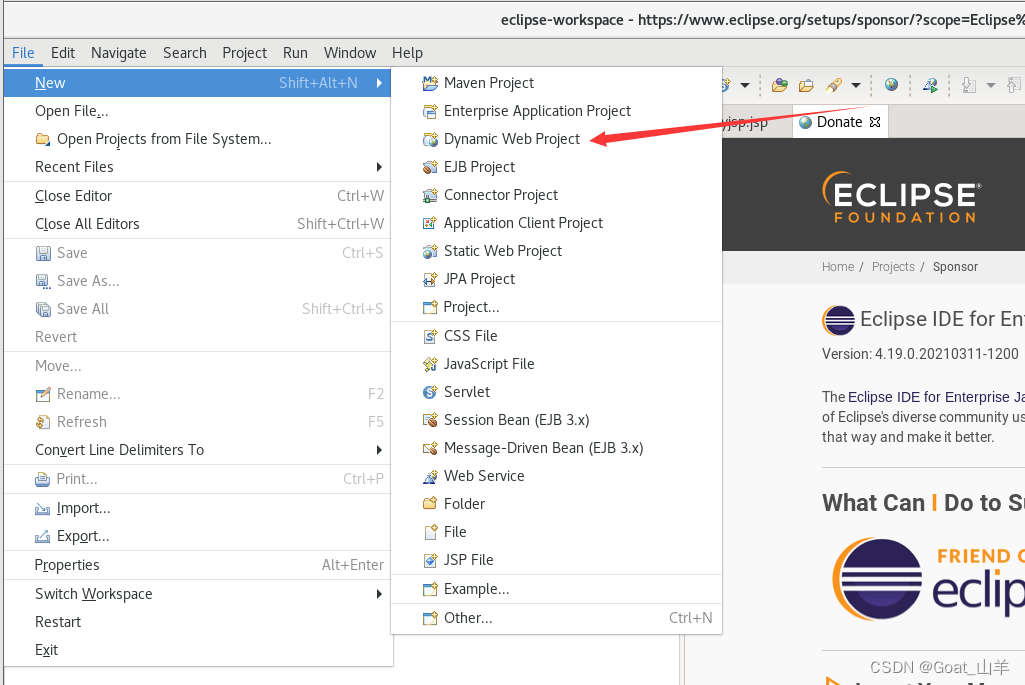Screen dimensions: 1025x685
Task: Click the Servlet icon in submenu
Action: pos(430,392)
